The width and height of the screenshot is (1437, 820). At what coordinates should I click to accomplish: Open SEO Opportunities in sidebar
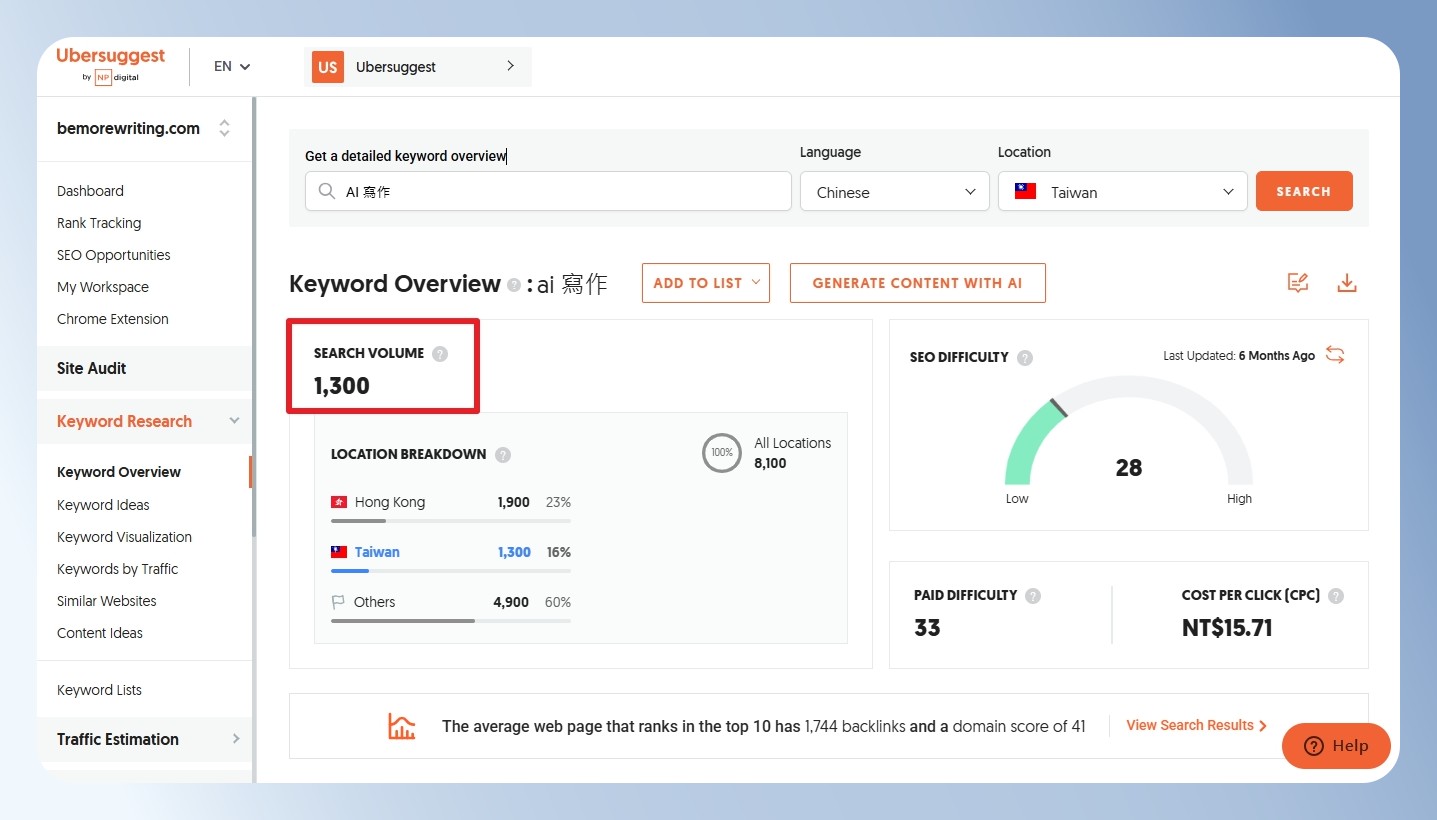[x=114, y=255]
